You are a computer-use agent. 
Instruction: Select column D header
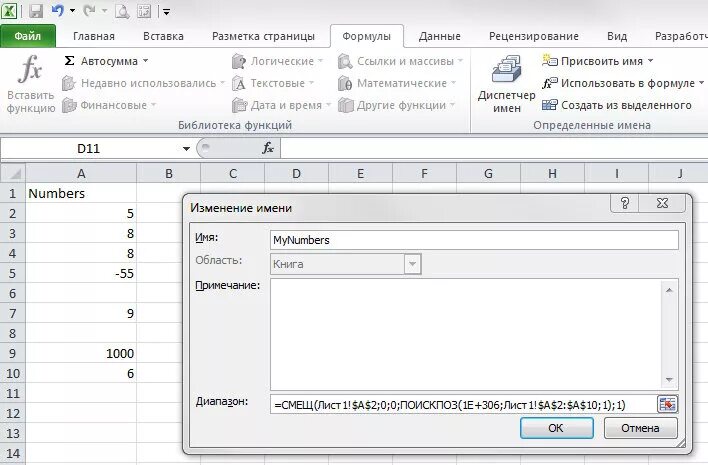click(x=296, y=173)
